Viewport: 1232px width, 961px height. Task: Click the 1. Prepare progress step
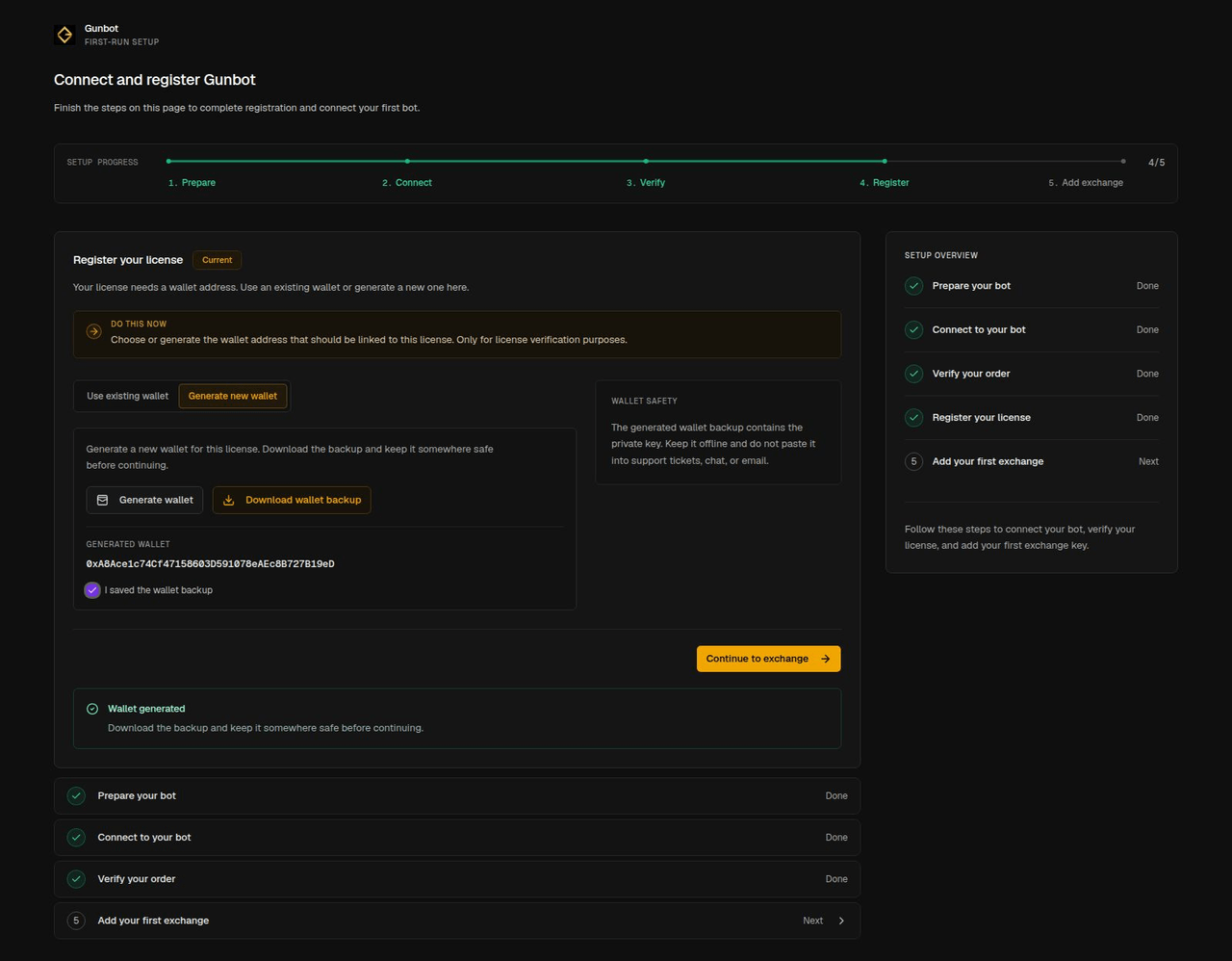point(192,182)
